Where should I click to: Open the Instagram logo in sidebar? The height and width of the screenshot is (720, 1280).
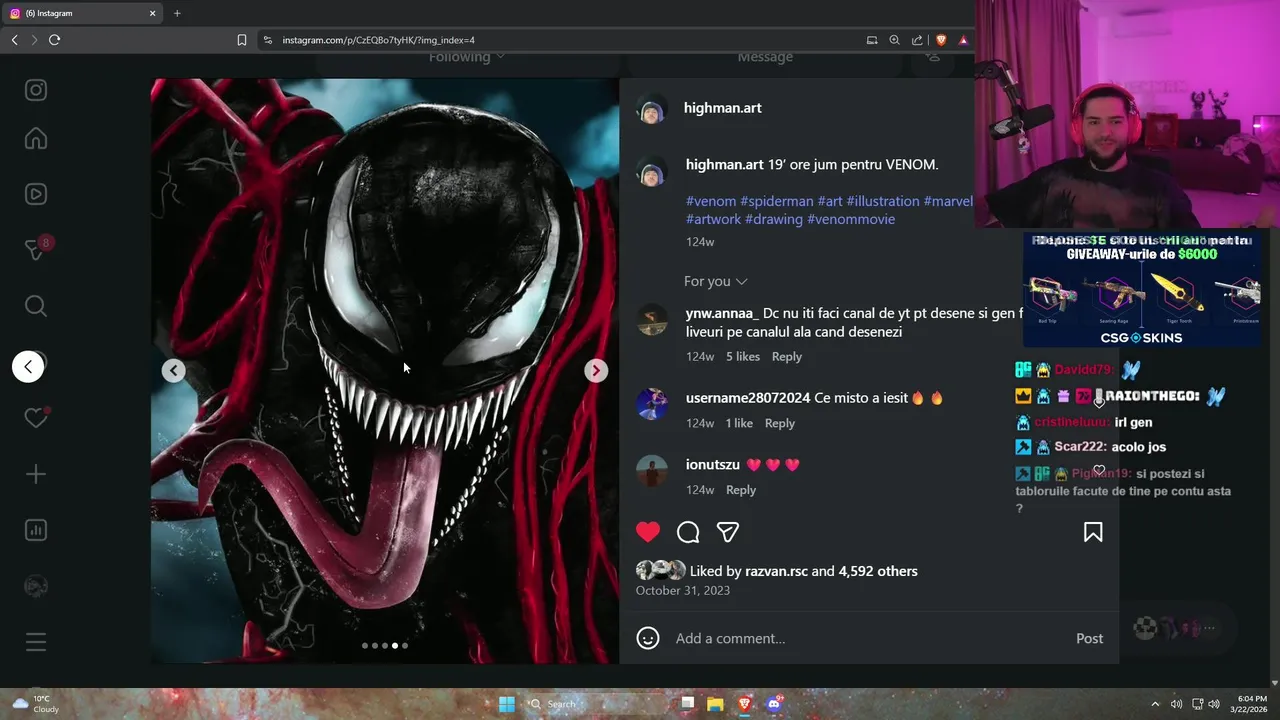point(36,90)
